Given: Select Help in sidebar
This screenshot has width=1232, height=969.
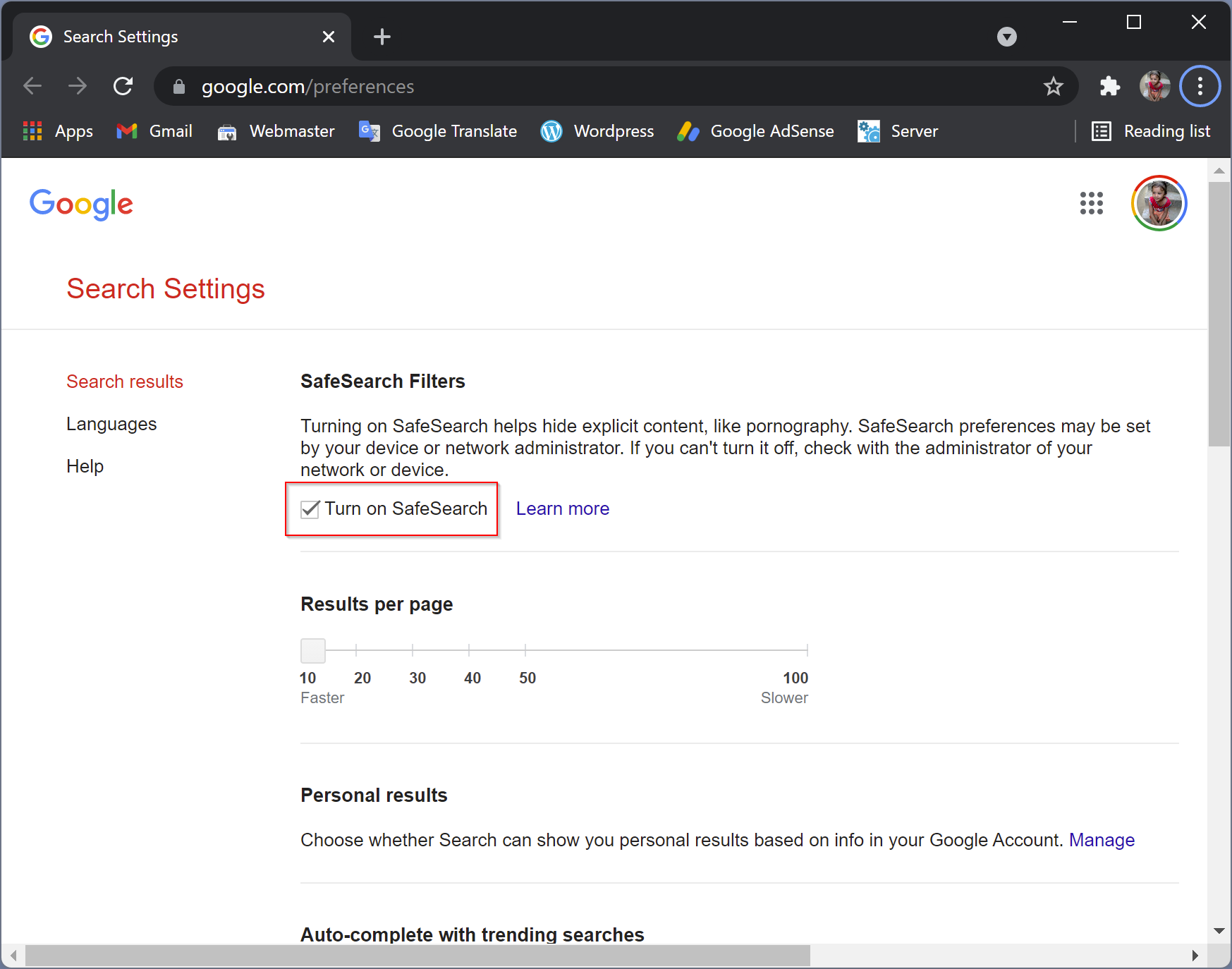Looking at the screenshot, I should tap(85, 466).
